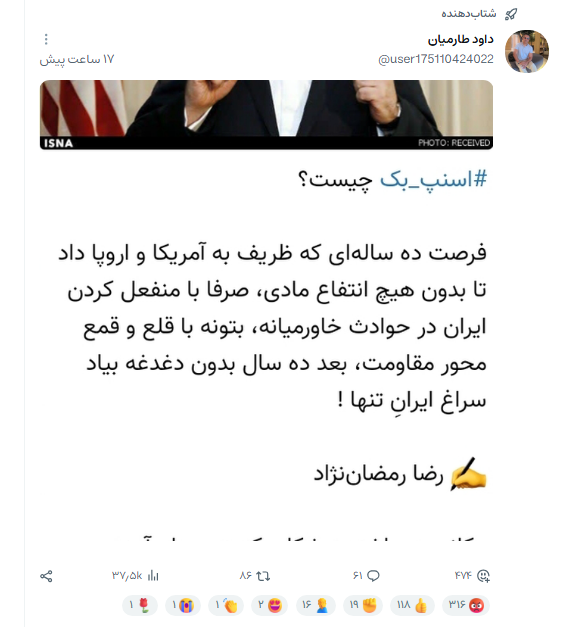The width and height of the screenshot is (563, 627).
Task: Open داود طارمیان profile name
Action: tap(461, 40)
